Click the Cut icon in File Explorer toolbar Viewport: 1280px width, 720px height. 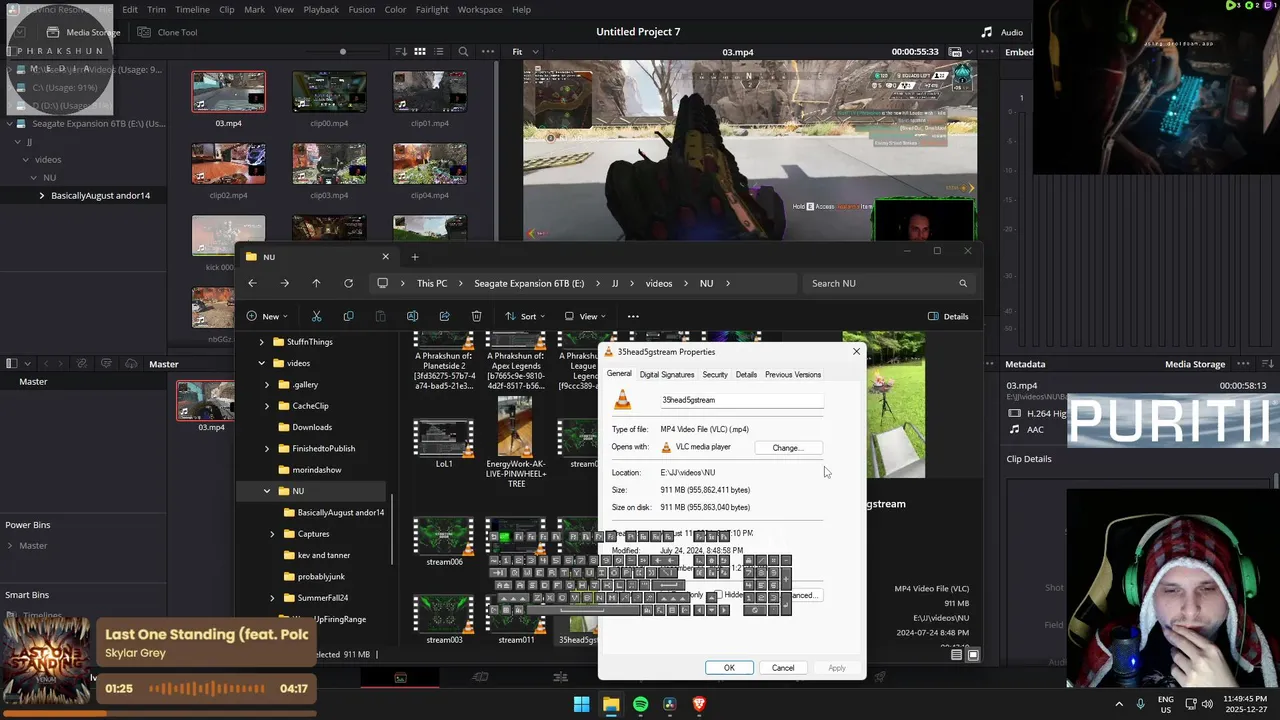[316, 316]
